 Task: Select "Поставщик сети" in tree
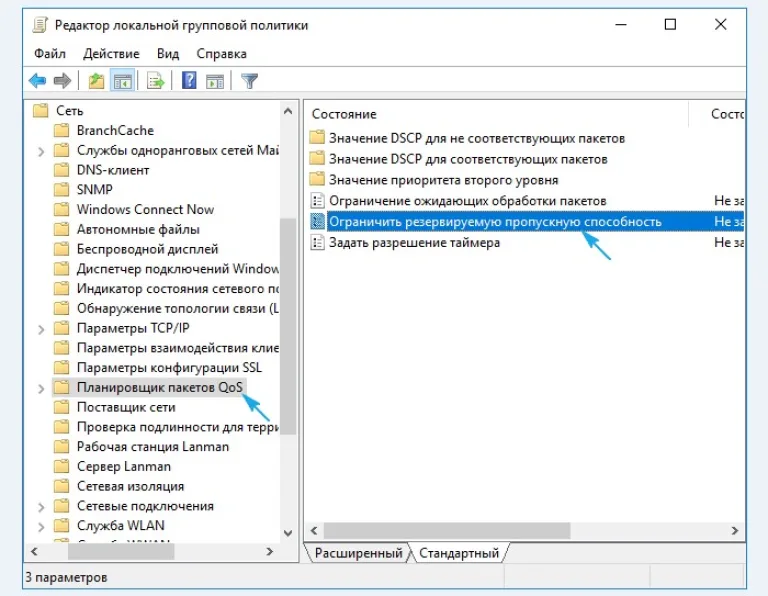tap(126, 407)
